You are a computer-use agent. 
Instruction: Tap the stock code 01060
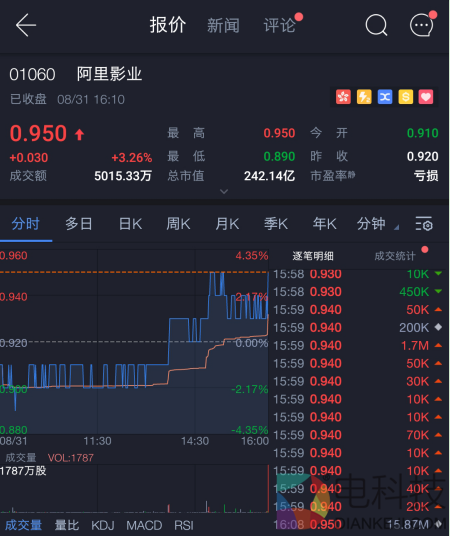tap(32, 75)
